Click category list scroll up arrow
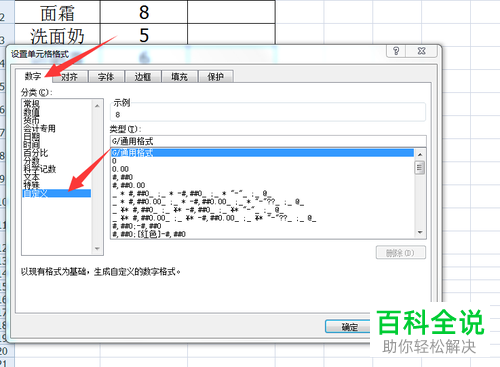The image size is (500, 367). pyautogui.click(x=97, y=106)
